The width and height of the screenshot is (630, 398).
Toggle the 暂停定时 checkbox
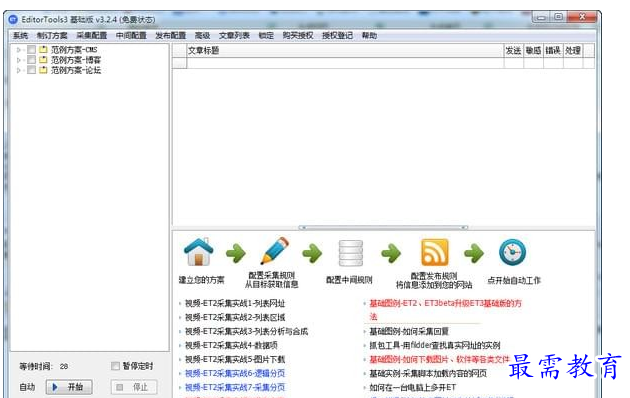point(115,366)
